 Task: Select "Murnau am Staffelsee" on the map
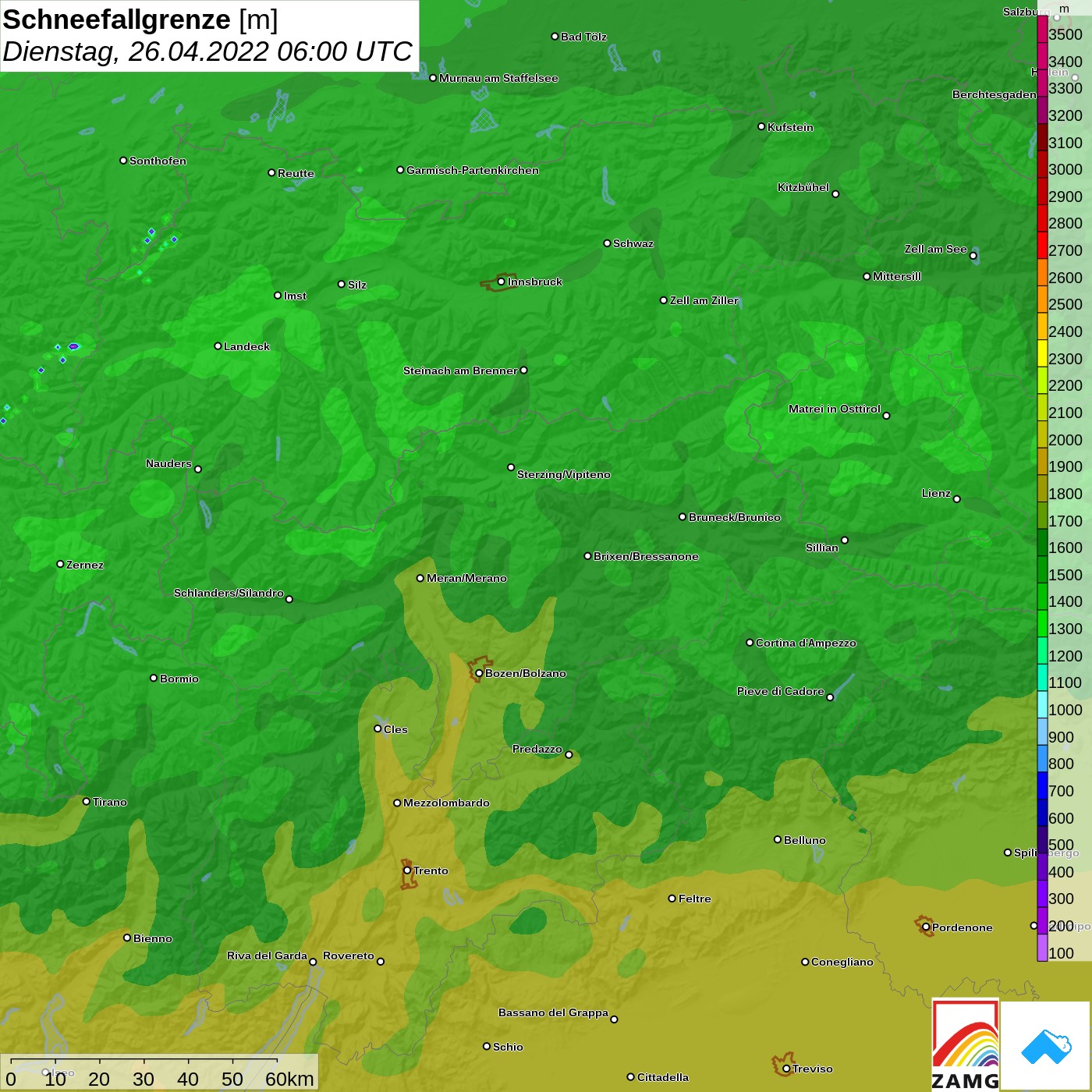(498, 78)
